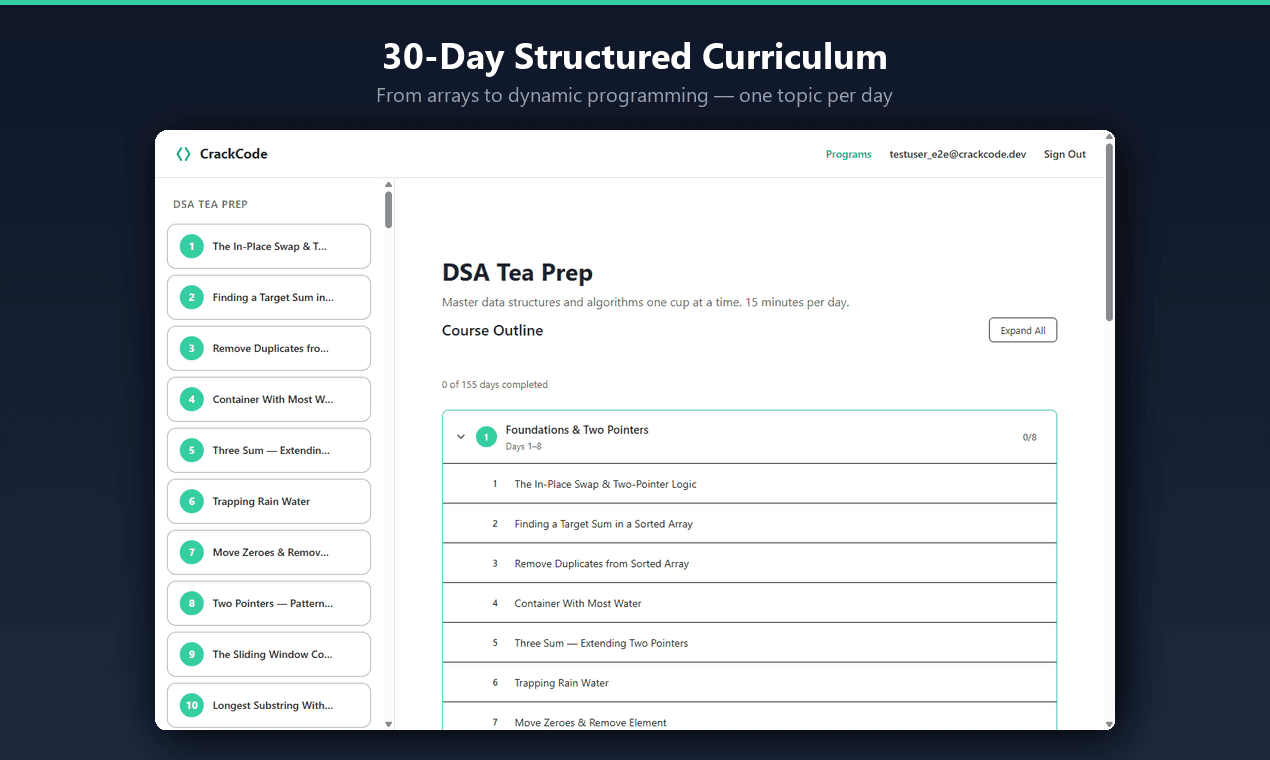Click the sidebar scrollbar down arrow
This screenshot has height=760, width=1270.
point(389,724)
